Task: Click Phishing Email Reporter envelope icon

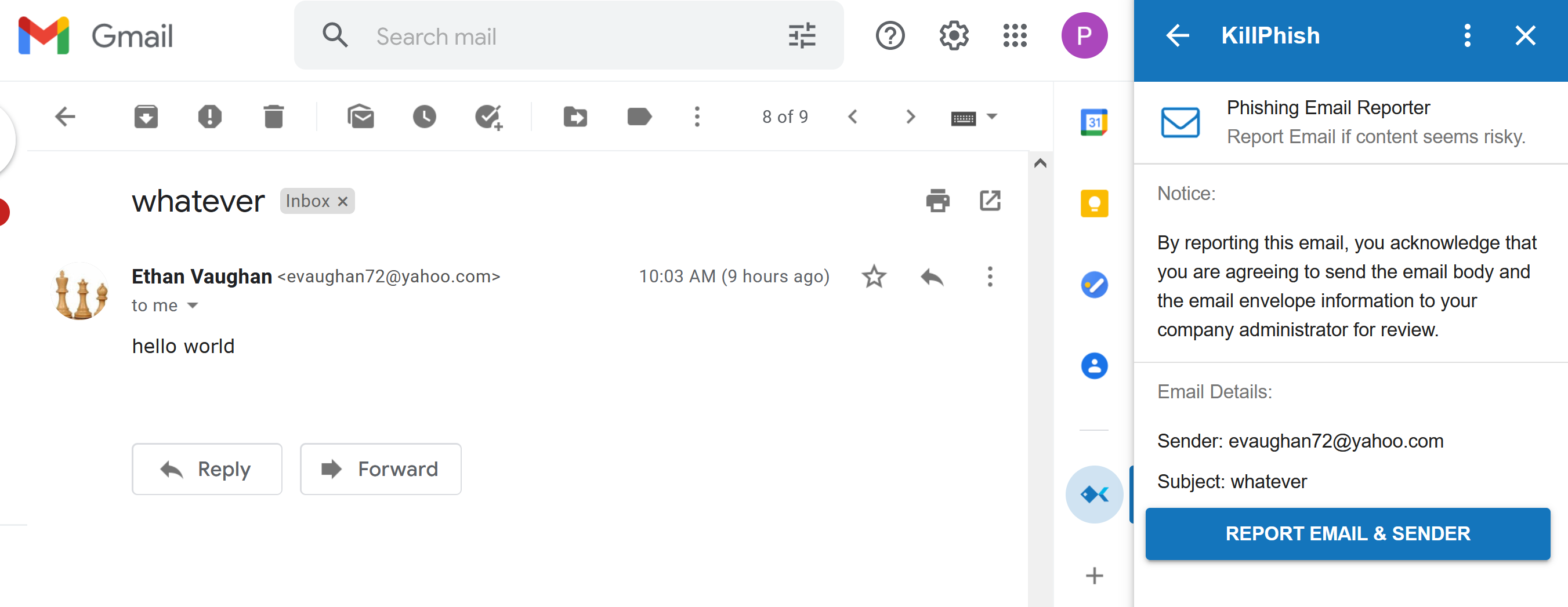Action: click(x=1180, y=122)
